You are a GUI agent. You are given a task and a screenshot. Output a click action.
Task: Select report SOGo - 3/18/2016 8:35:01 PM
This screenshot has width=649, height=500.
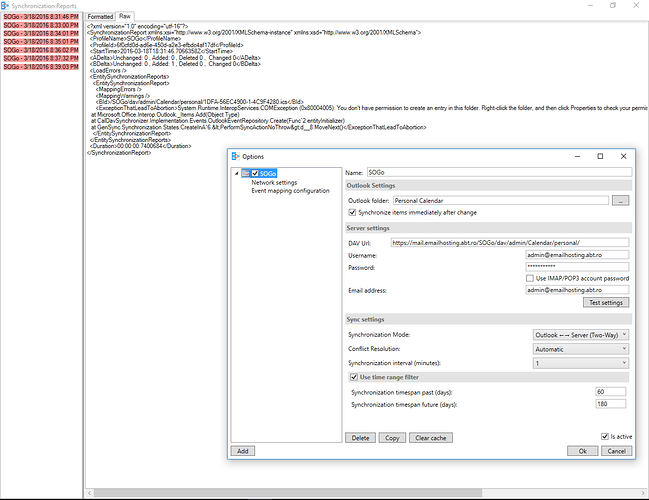coord(41,42)
